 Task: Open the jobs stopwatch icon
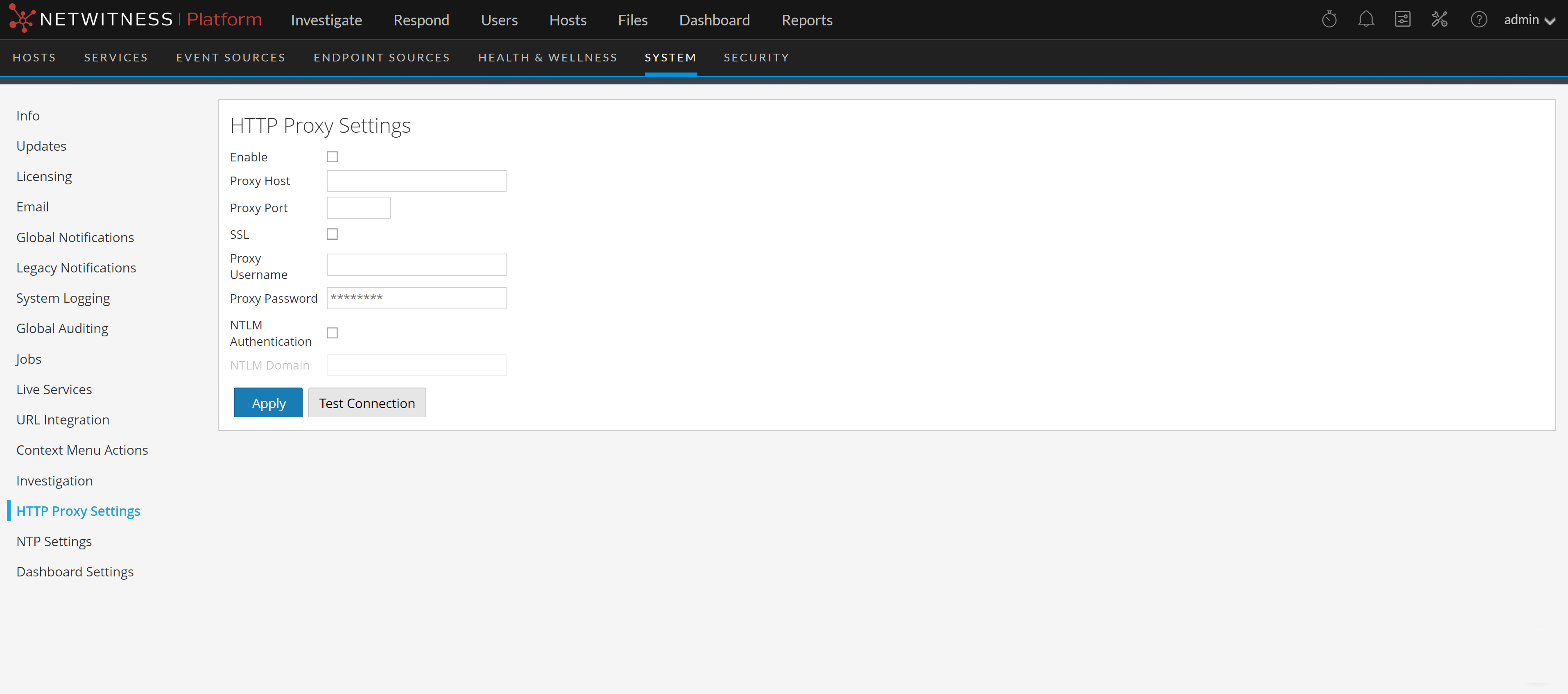[x=1329, y=20]
